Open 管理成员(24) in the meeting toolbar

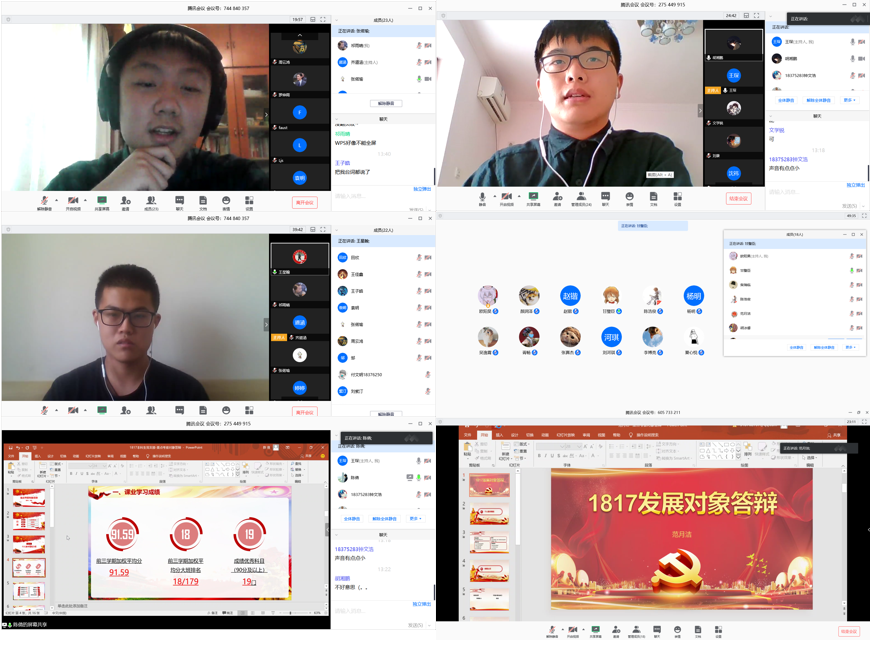click(581, 197)
